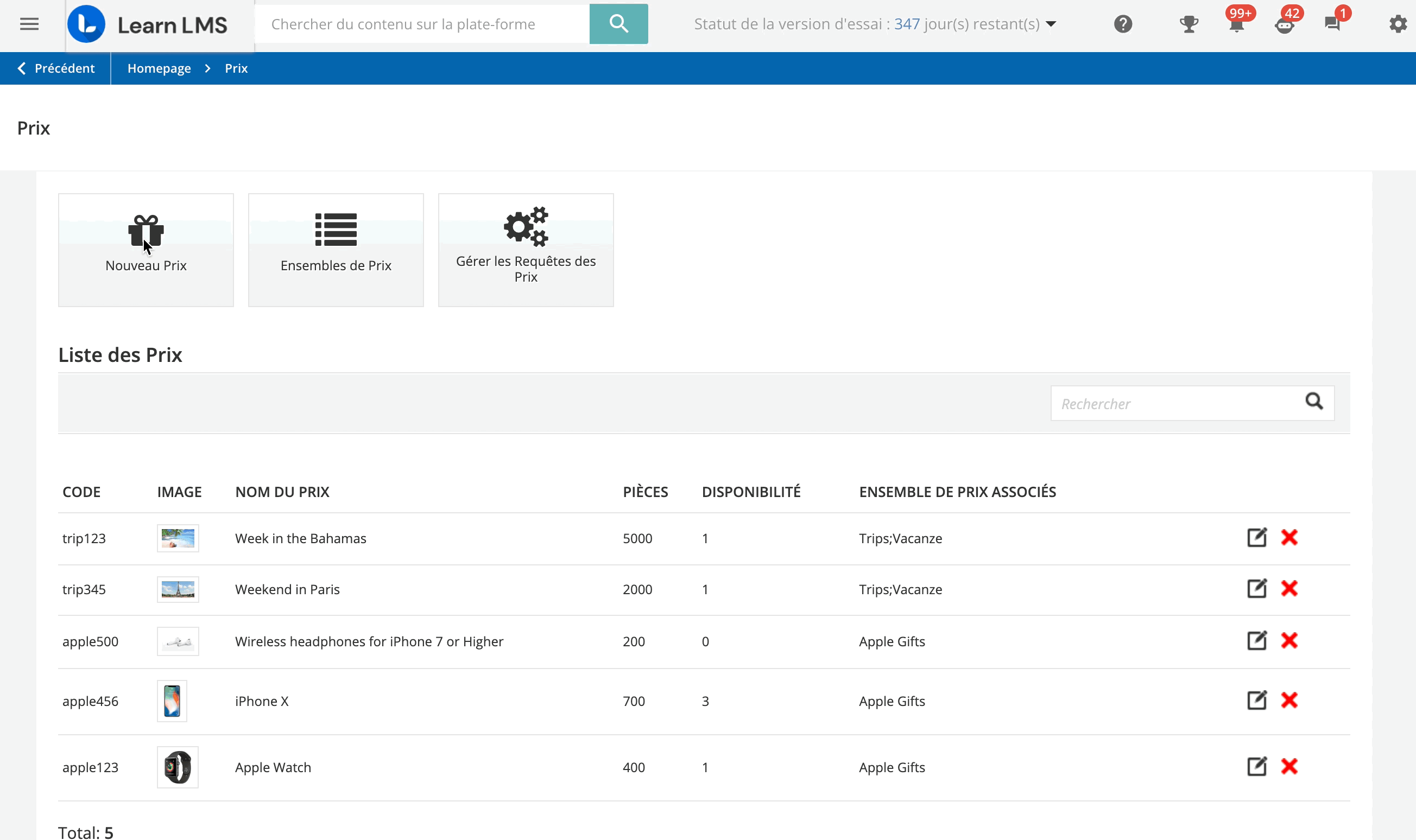
Task: Open chat messages icon with 1 badge
Action: (1332, 24)
